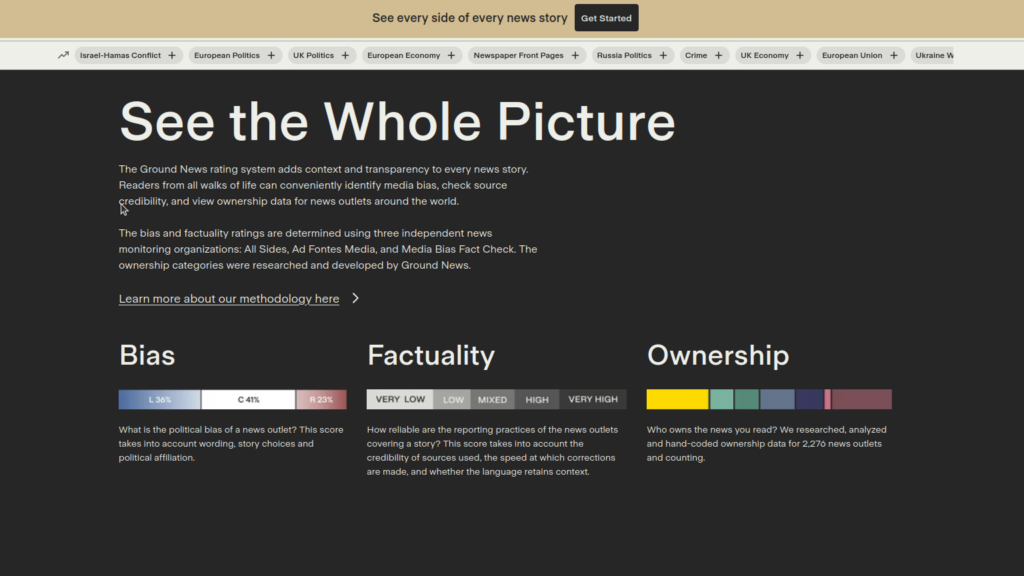Open Learn more about our methodology link
This screenshot has height=576, width=1024.
click(x=228, y=299)
